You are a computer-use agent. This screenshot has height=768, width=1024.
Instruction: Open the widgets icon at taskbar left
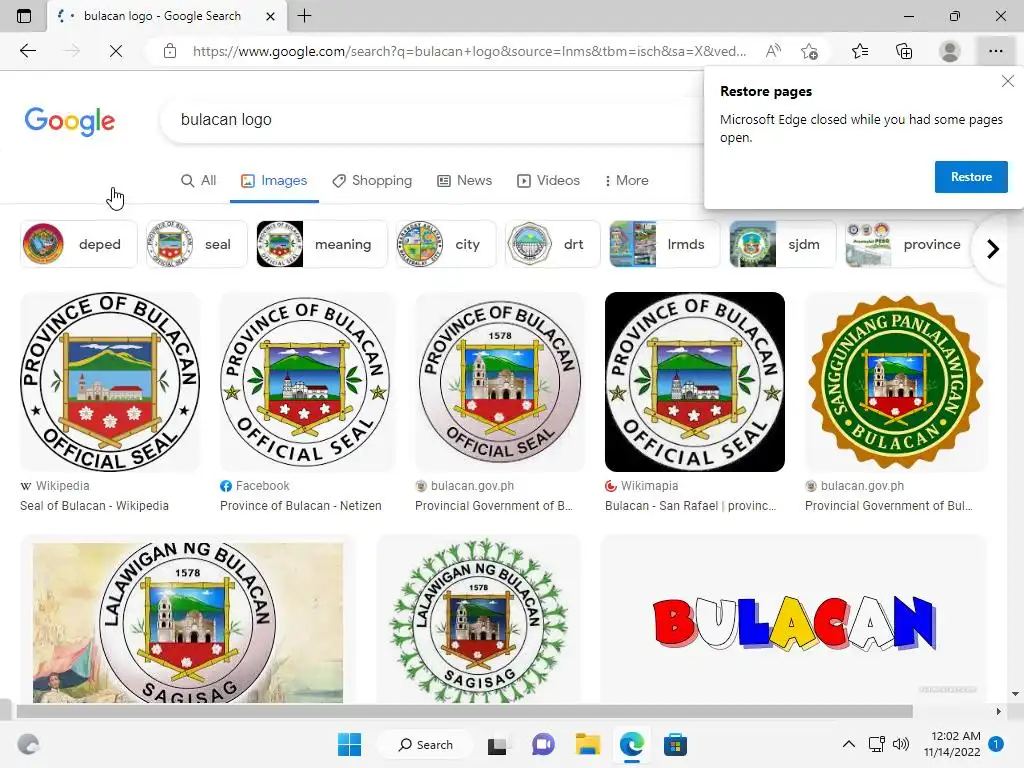pyautogui.click(x=28, y=744)
